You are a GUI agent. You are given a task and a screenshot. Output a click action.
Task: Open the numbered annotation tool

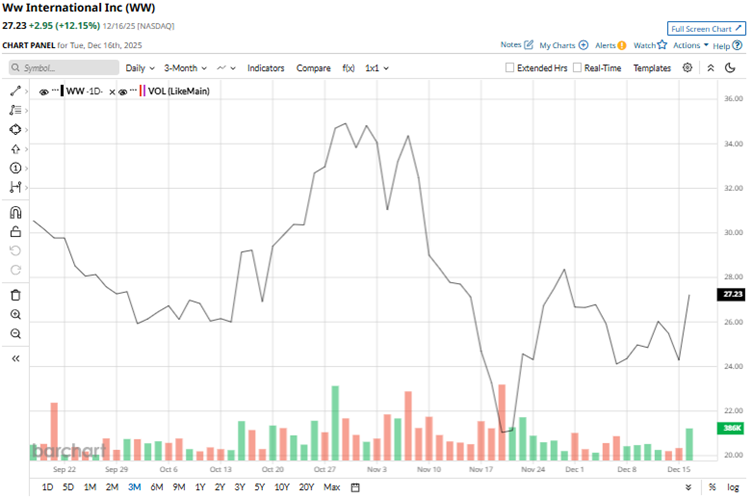[15, 168]
